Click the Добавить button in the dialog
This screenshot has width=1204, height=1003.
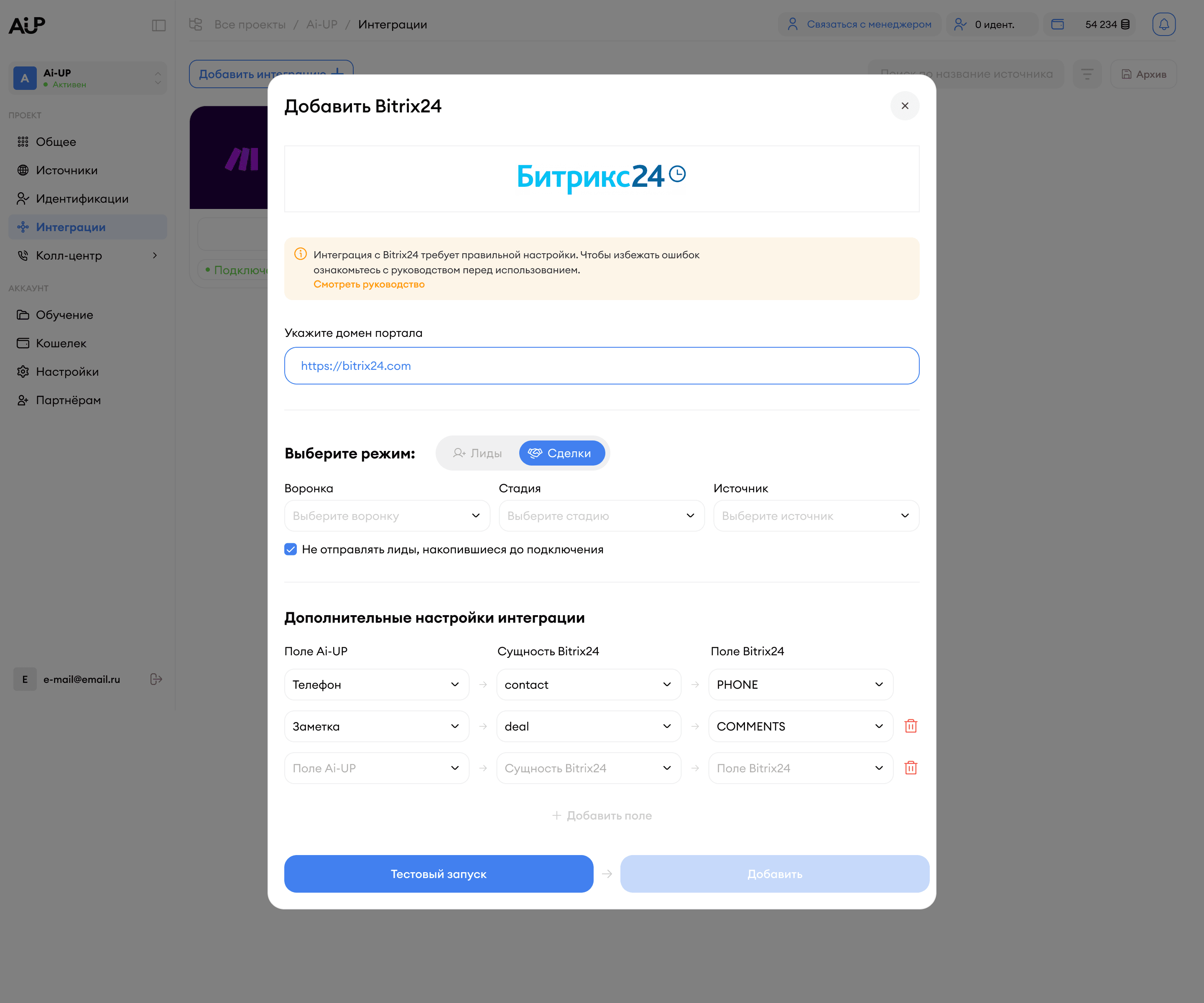point(775,874)
